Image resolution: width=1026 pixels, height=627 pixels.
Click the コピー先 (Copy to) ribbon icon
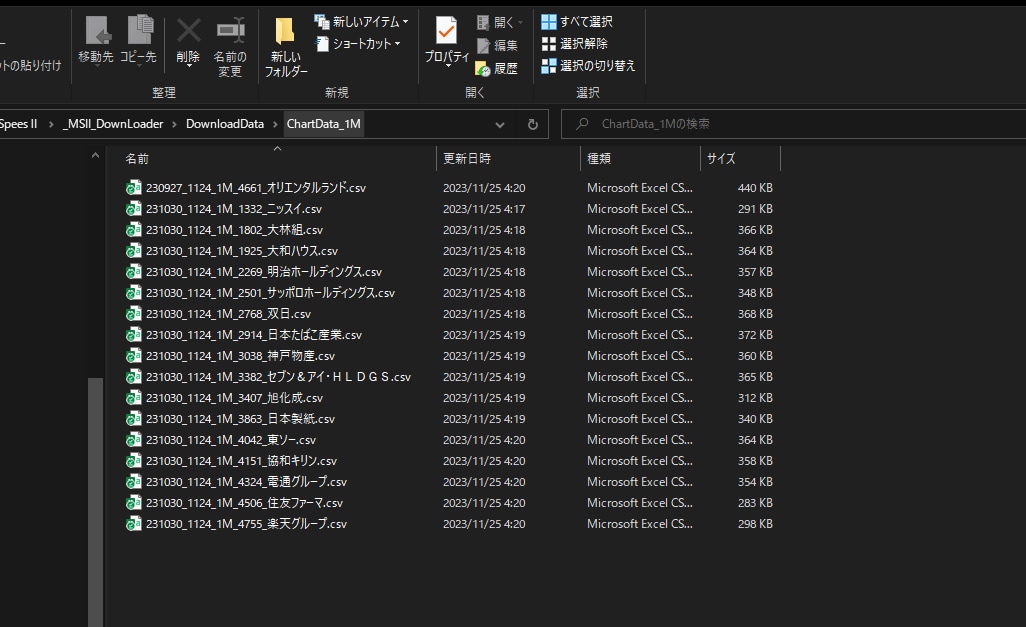tap(138, 41)
